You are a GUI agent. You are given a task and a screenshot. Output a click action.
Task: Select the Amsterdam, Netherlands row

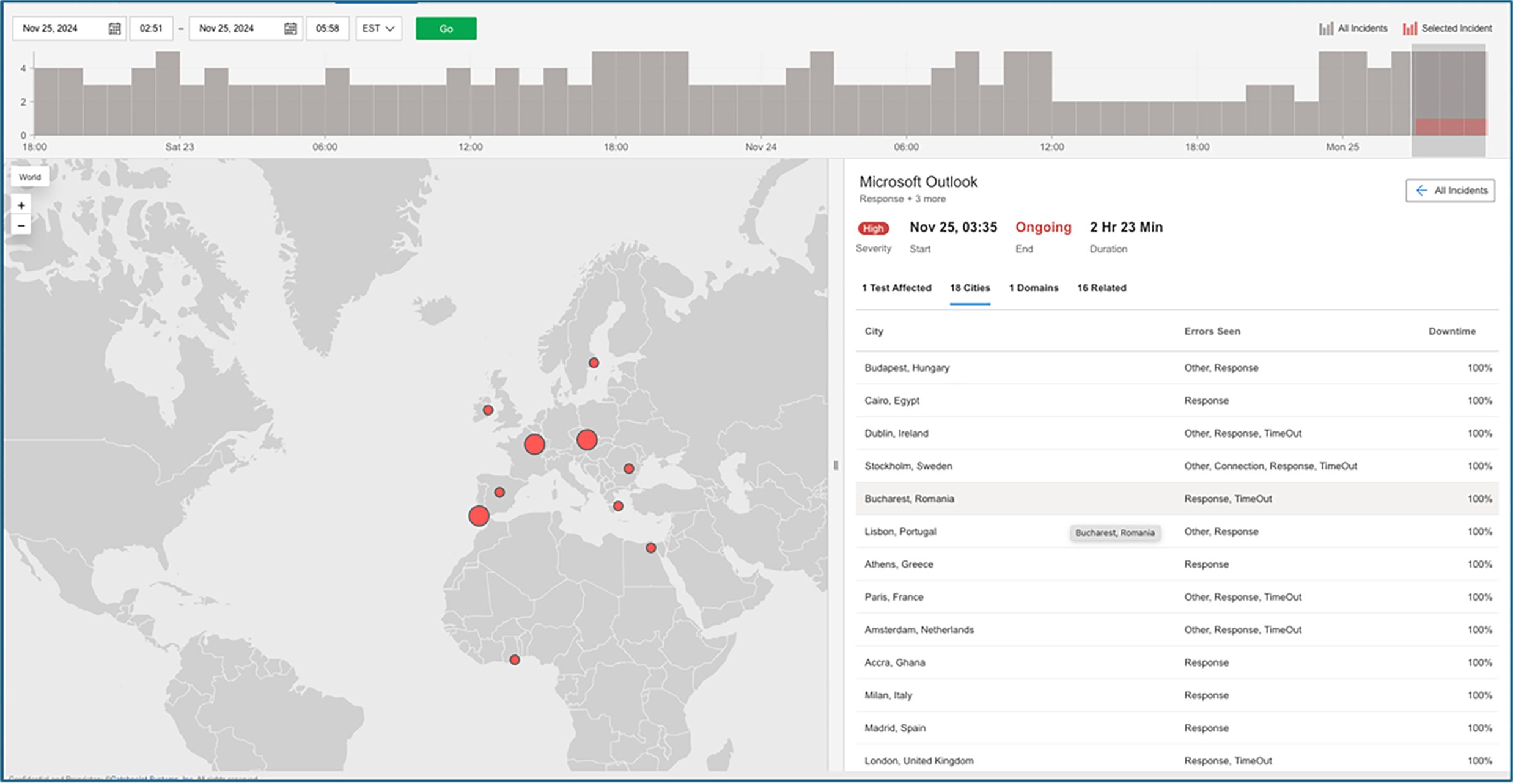click(x=1177, y=630)
